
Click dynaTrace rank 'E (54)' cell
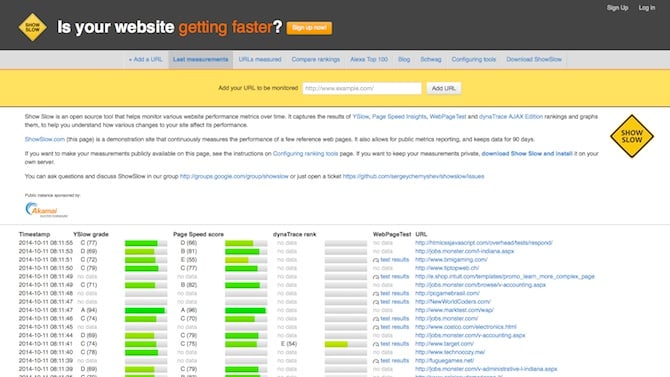pyautogui.click(x=288, y=344)
